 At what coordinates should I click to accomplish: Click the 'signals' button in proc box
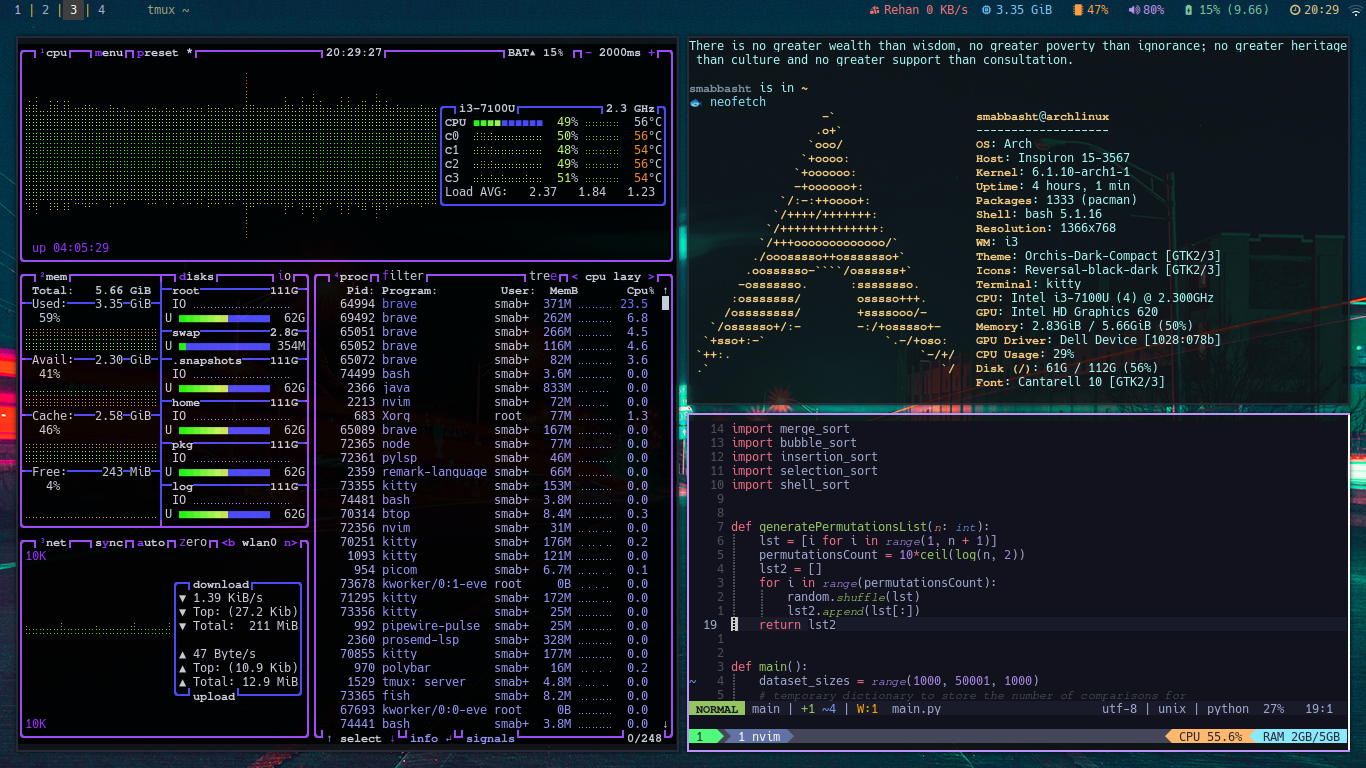pos(490,738)
